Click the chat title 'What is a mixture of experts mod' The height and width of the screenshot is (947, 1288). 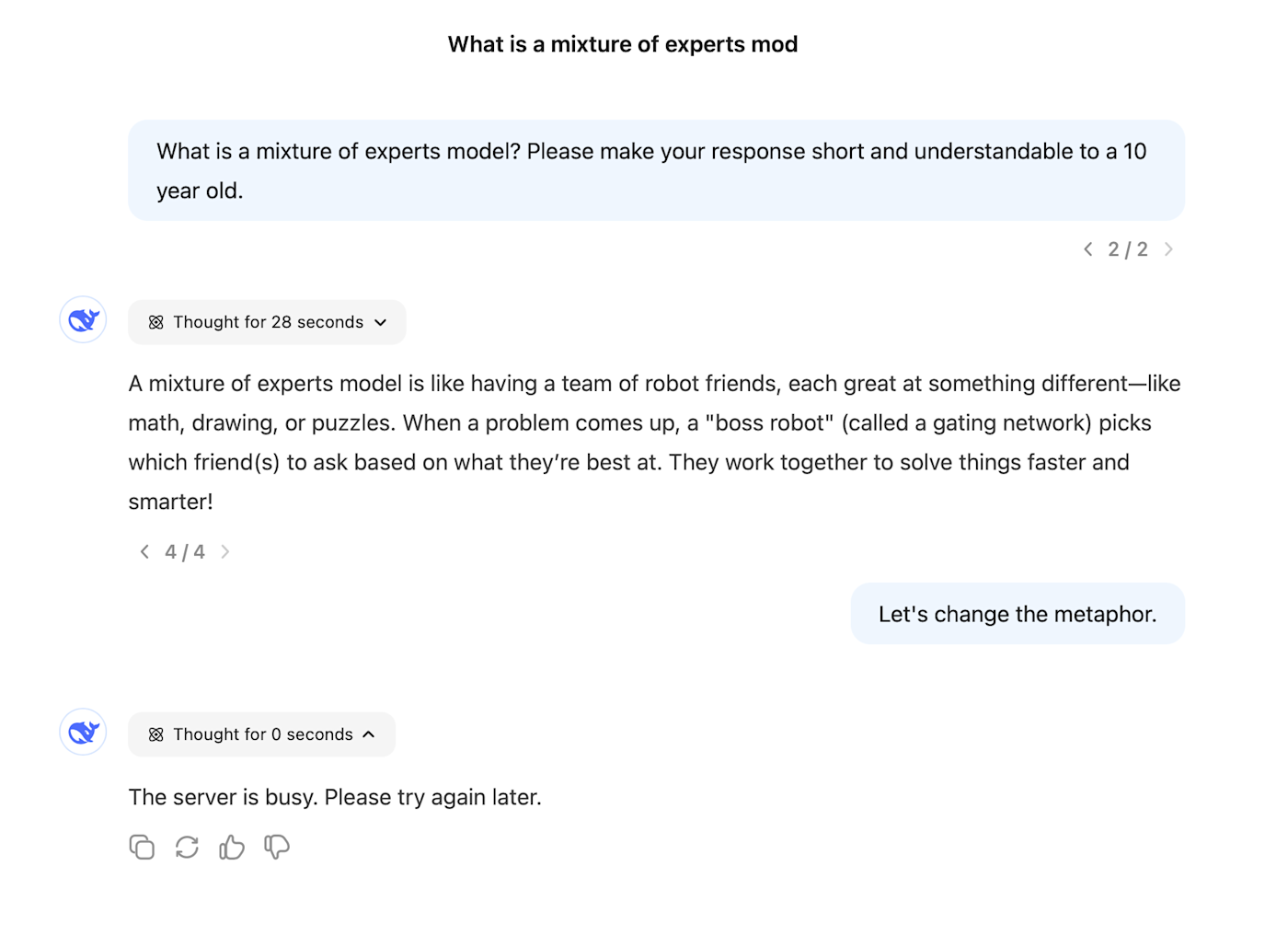tap(623, 44)
